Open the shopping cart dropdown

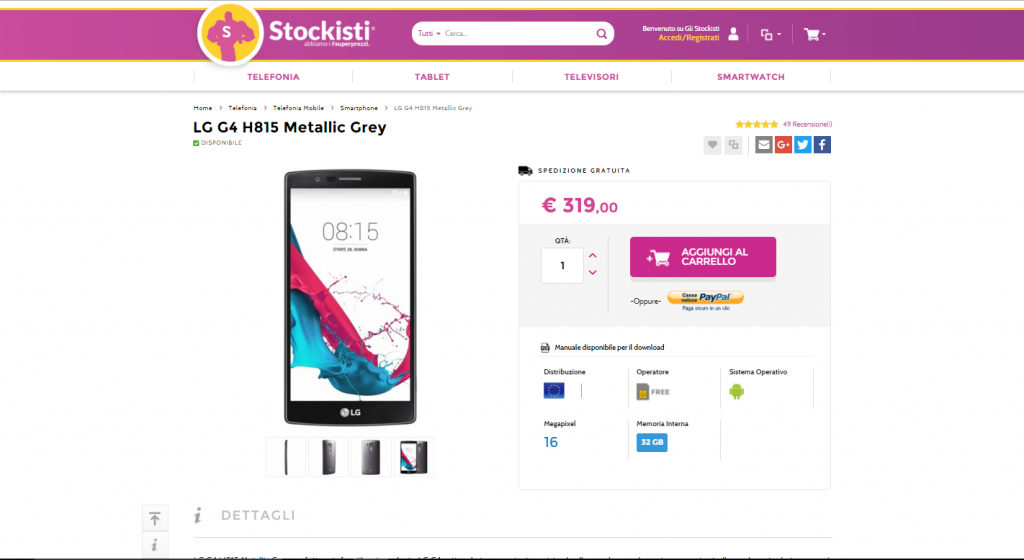pos(814,34)
